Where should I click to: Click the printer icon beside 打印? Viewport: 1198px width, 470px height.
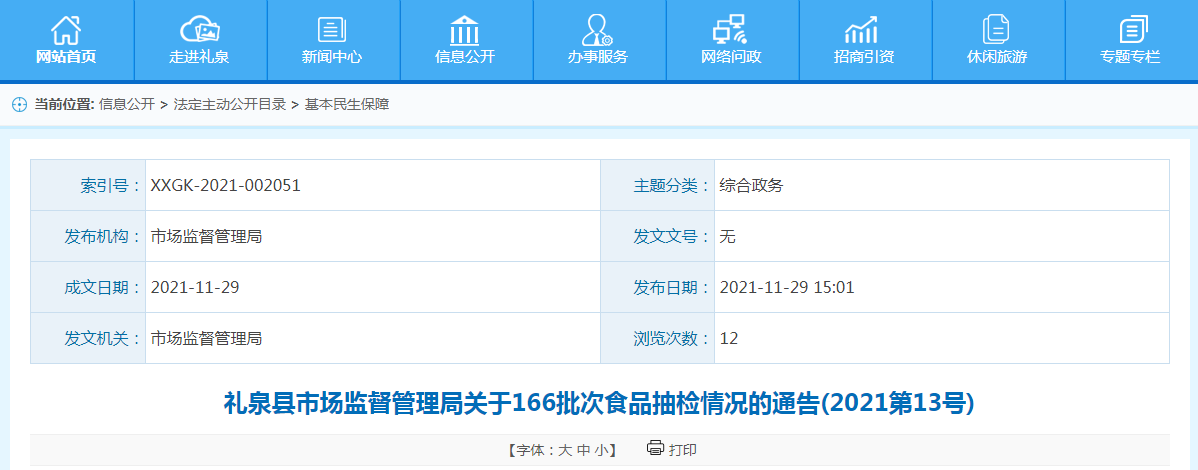tap(655, 448)
